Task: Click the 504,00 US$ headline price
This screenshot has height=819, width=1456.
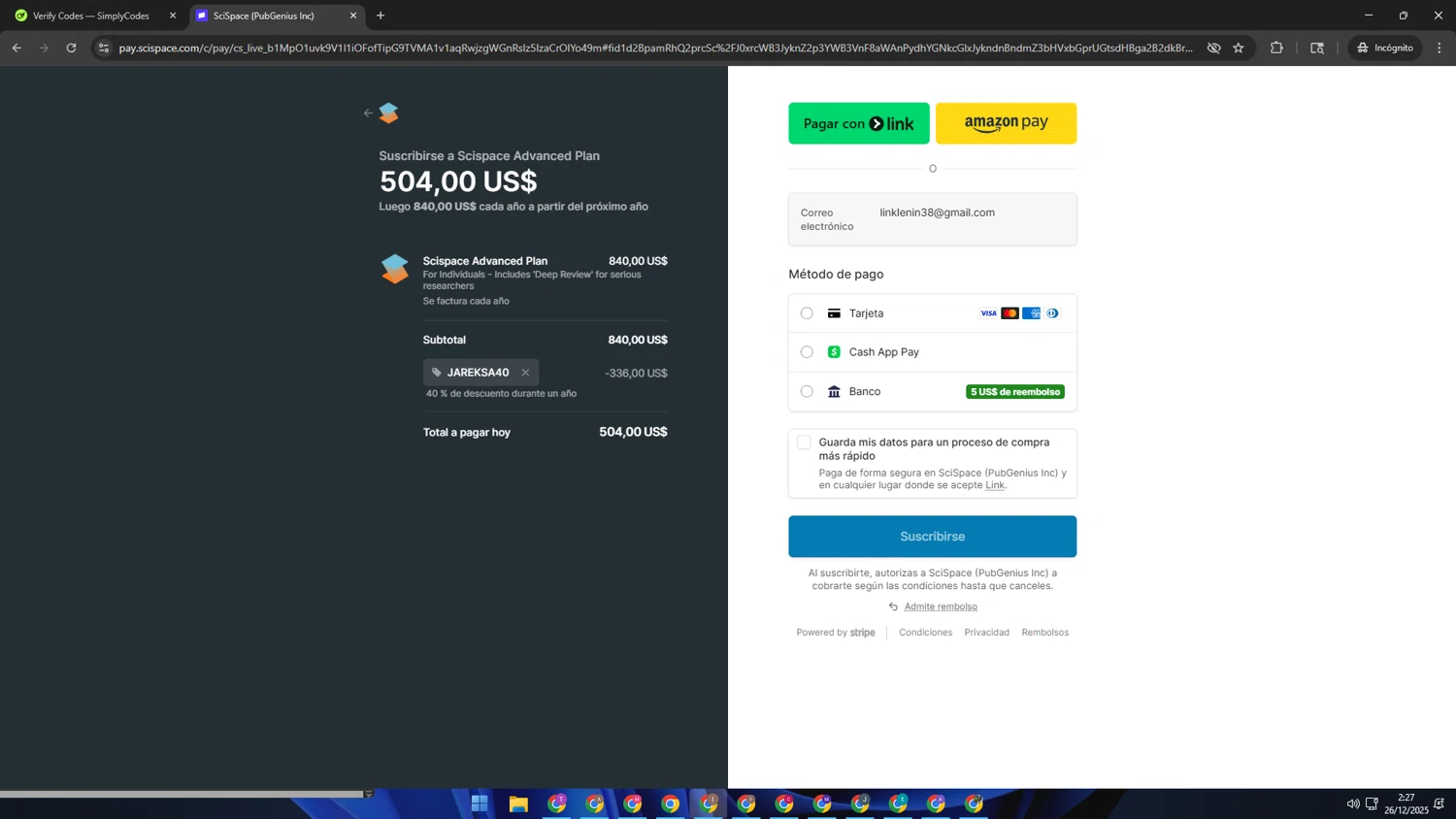Action: (458, 181)
